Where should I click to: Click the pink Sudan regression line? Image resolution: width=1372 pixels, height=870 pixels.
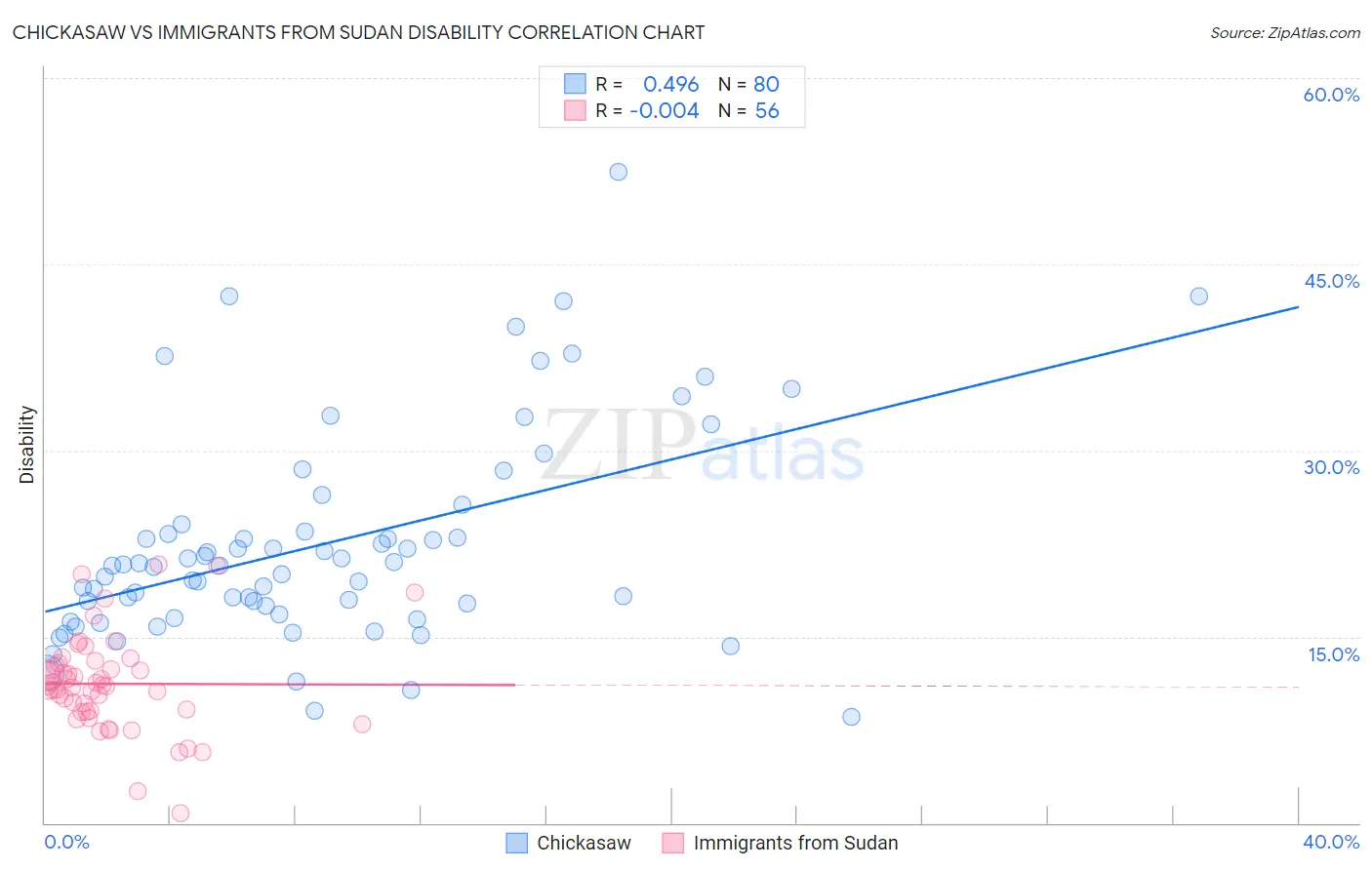pyautogui.click(x=279, y=685)
